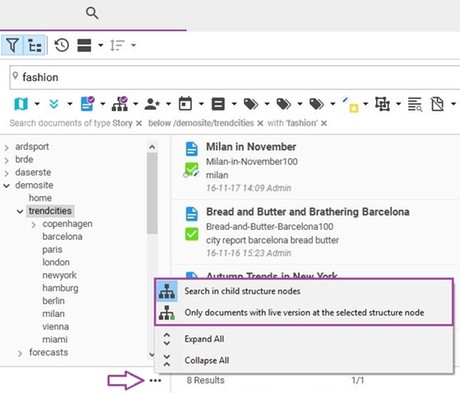
Task: Open the map filter icon
Action: pos(21,104)
